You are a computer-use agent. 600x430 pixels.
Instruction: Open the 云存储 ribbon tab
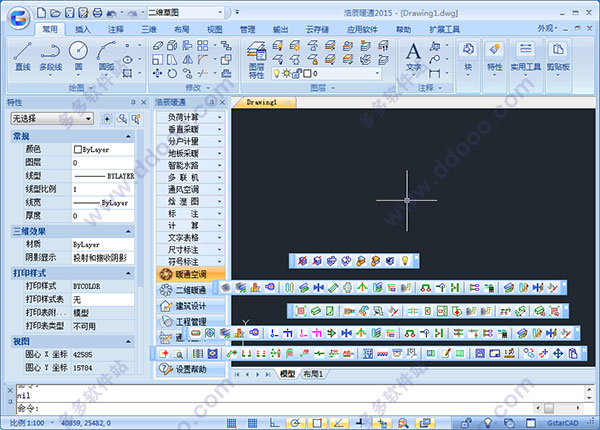coord(317,29)
